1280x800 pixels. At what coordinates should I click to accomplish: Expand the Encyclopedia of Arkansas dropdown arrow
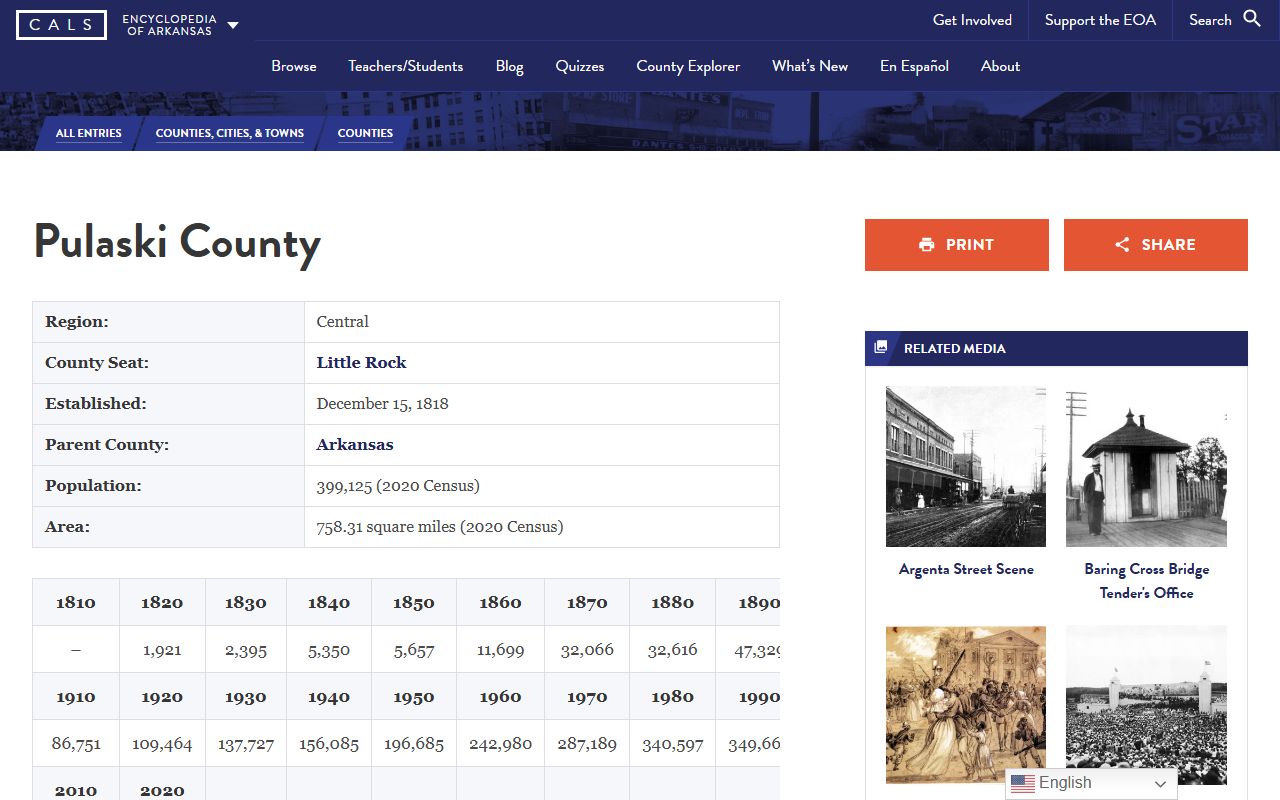coord(233,25)
